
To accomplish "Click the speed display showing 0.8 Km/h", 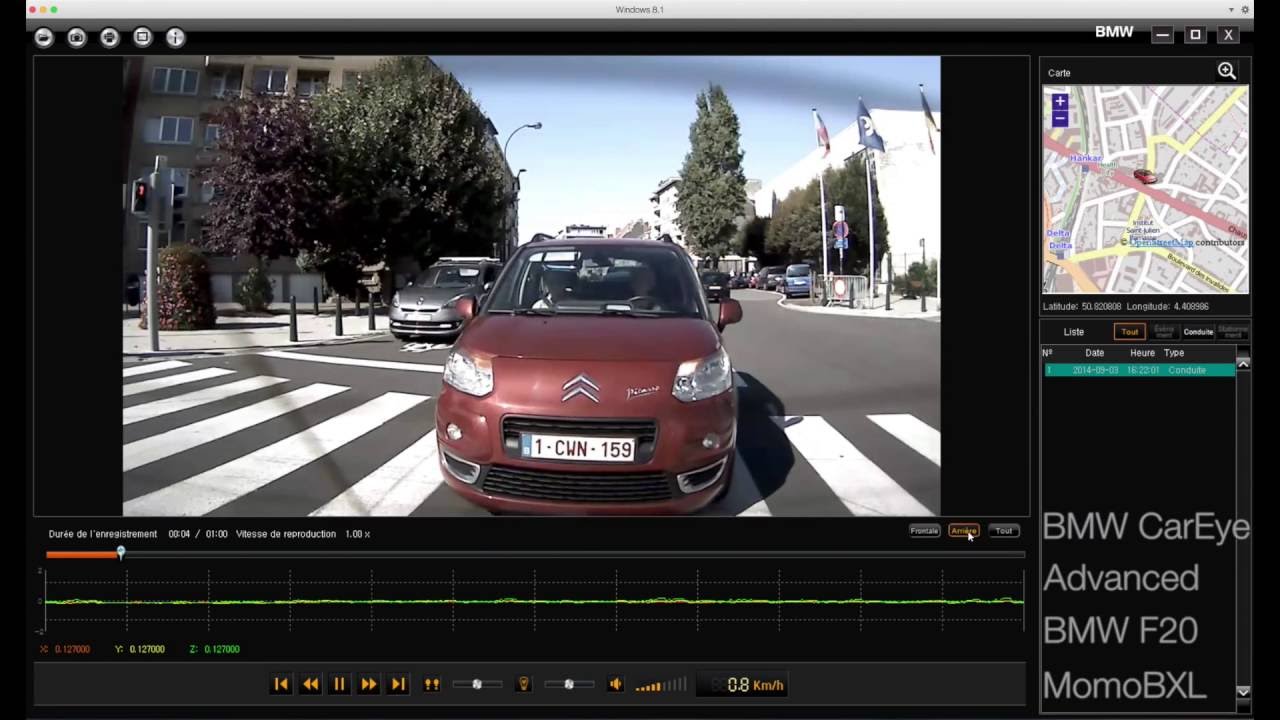I will 741,685.
